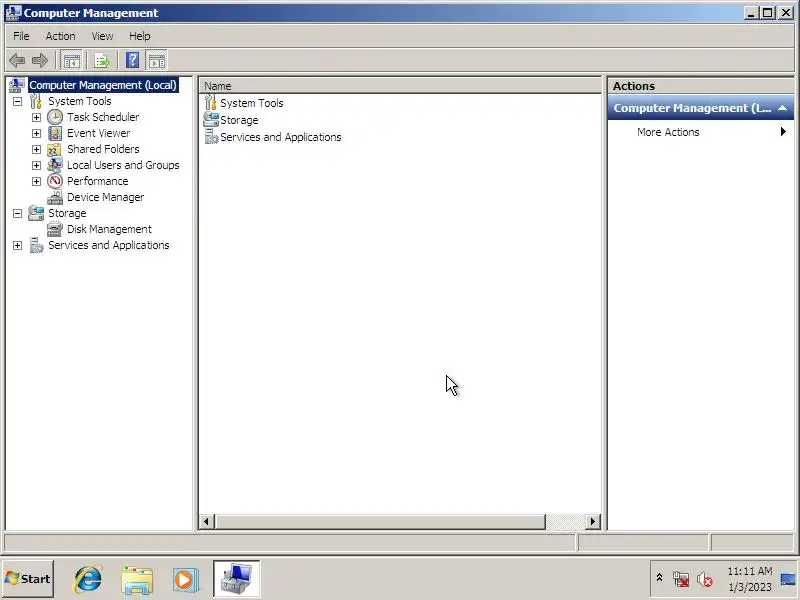The width and height of the screenshot is (800, 600).
Task: Launch Windows Media Player from taskbar
Action: click(185, 580)
